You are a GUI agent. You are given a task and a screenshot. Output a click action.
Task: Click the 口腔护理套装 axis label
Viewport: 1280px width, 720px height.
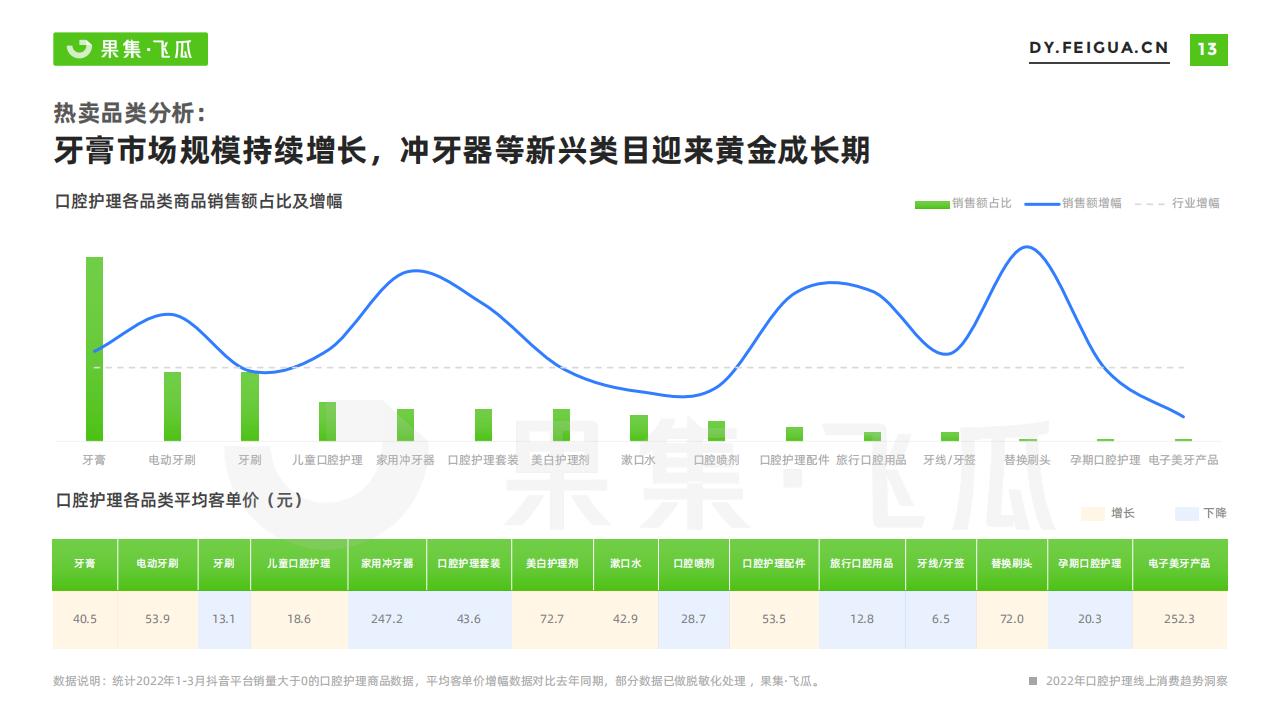[x=483, y=460]
